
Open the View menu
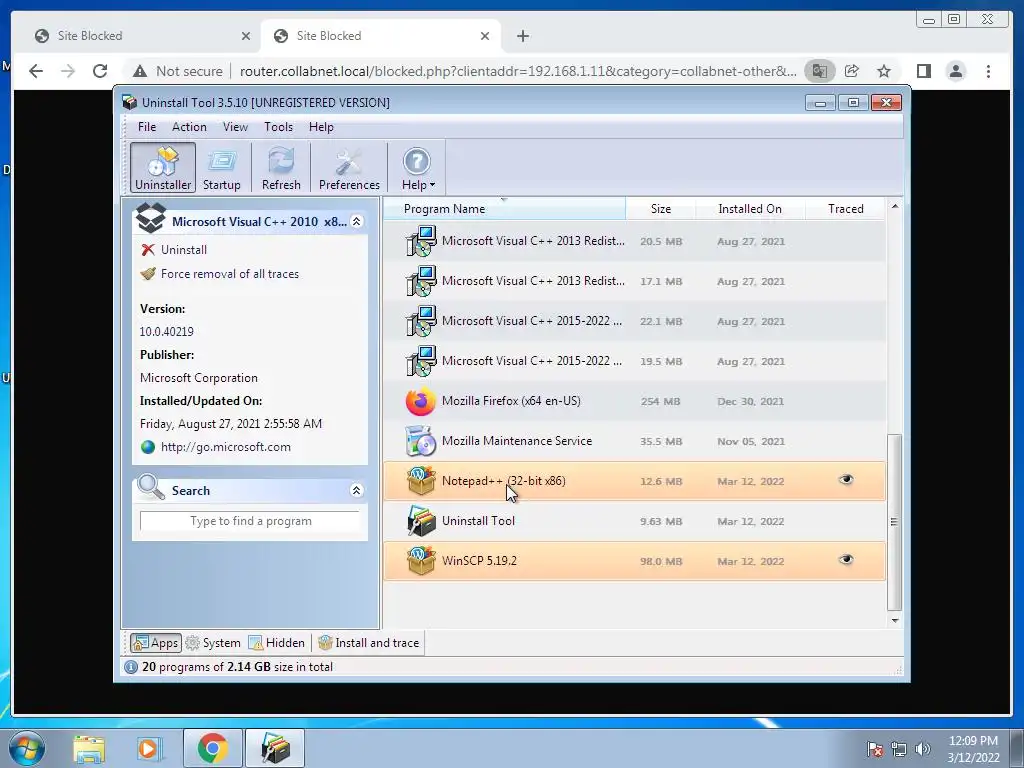pyautogui.click(x=235, y=127)
